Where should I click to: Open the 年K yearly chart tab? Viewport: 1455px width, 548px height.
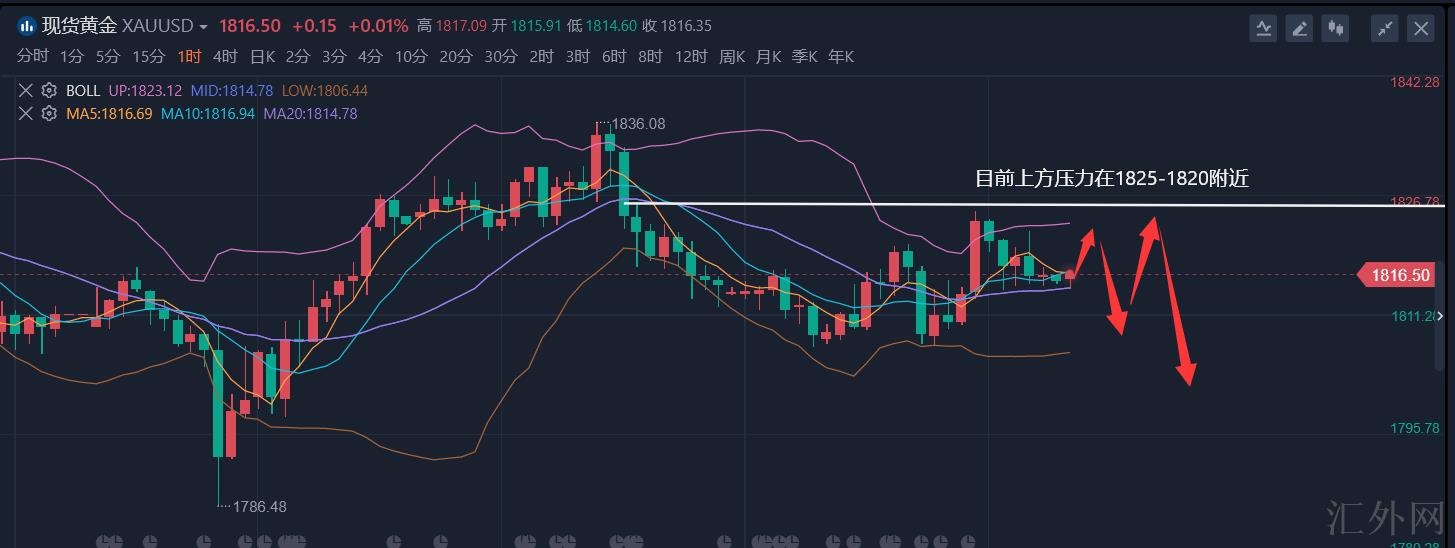[x=841, y=57]
